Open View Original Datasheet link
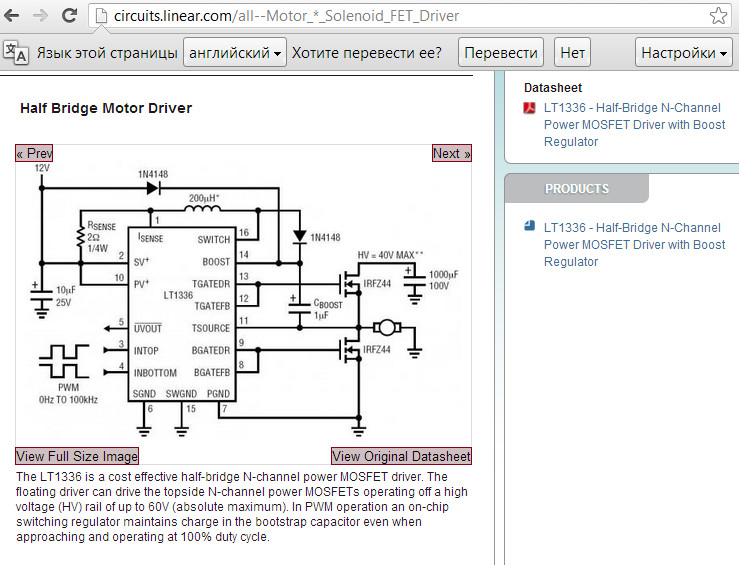 click(x=401, y=456)
